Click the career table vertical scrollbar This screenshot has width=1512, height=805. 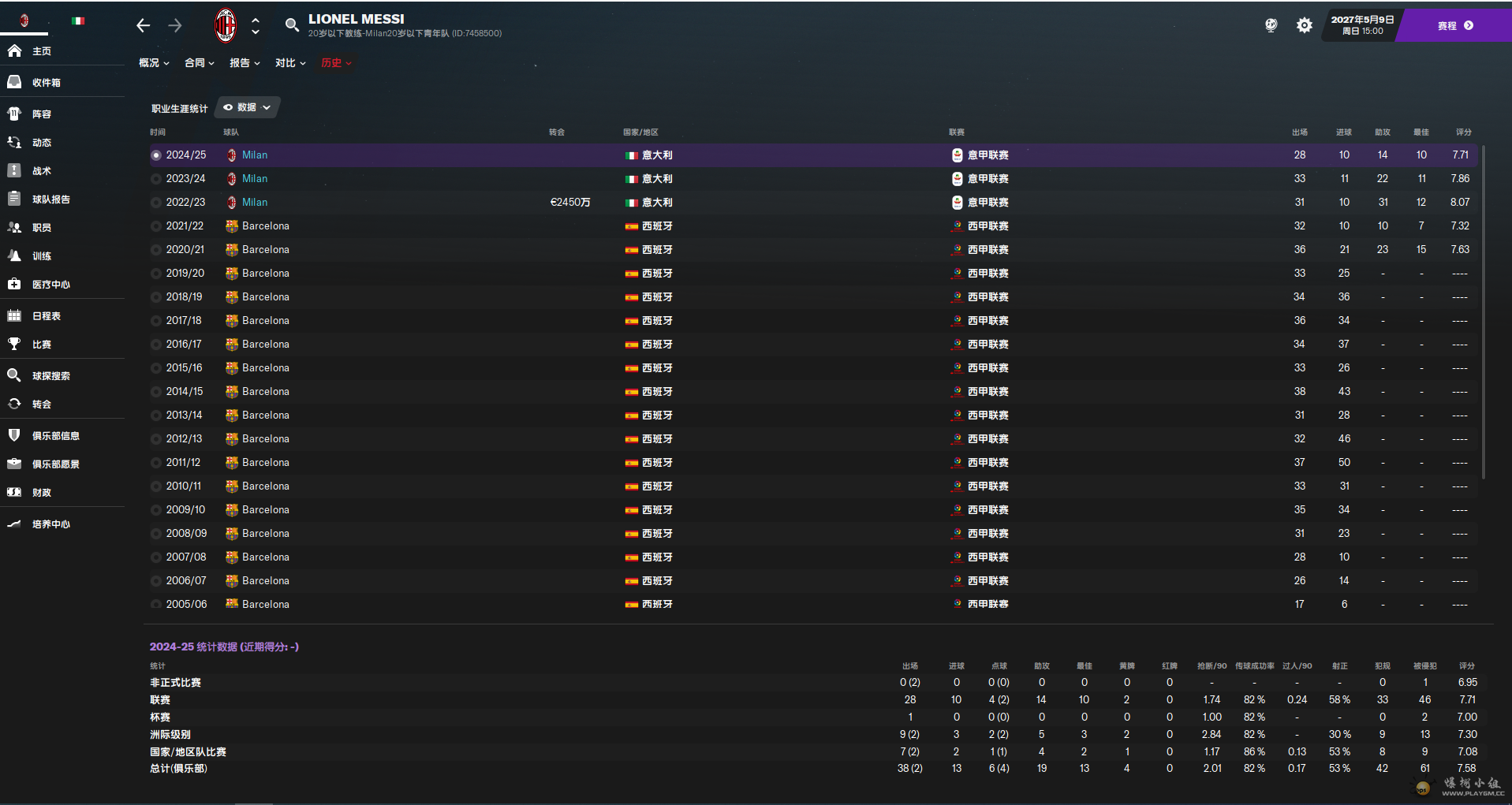pos(1484,311)
